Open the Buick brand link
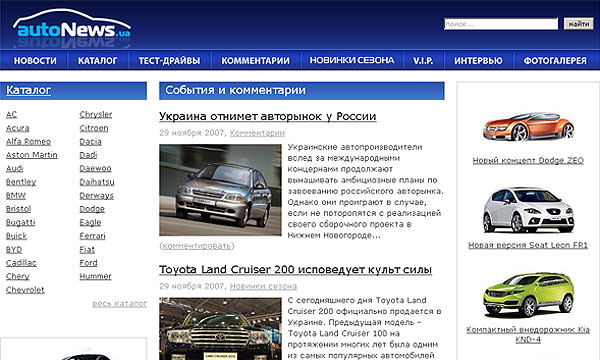The width and height of the screenshot is (600, 360). tap(16, 236)
